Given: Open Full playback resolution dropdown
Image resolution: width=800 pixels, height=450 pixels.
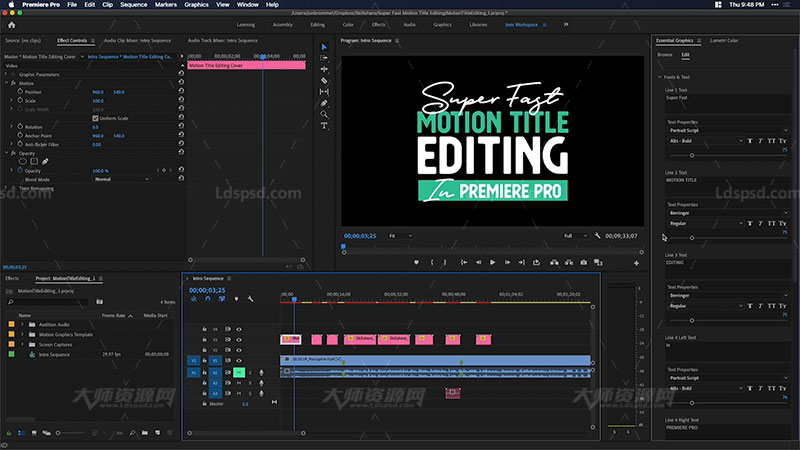Looking at the screenshot, I should 575,236.
